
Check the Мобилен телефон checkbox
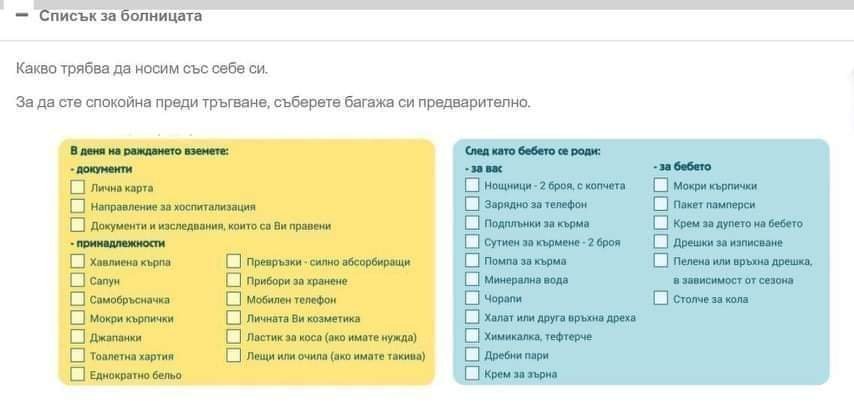pyautogui.click(x=234, y=299)
